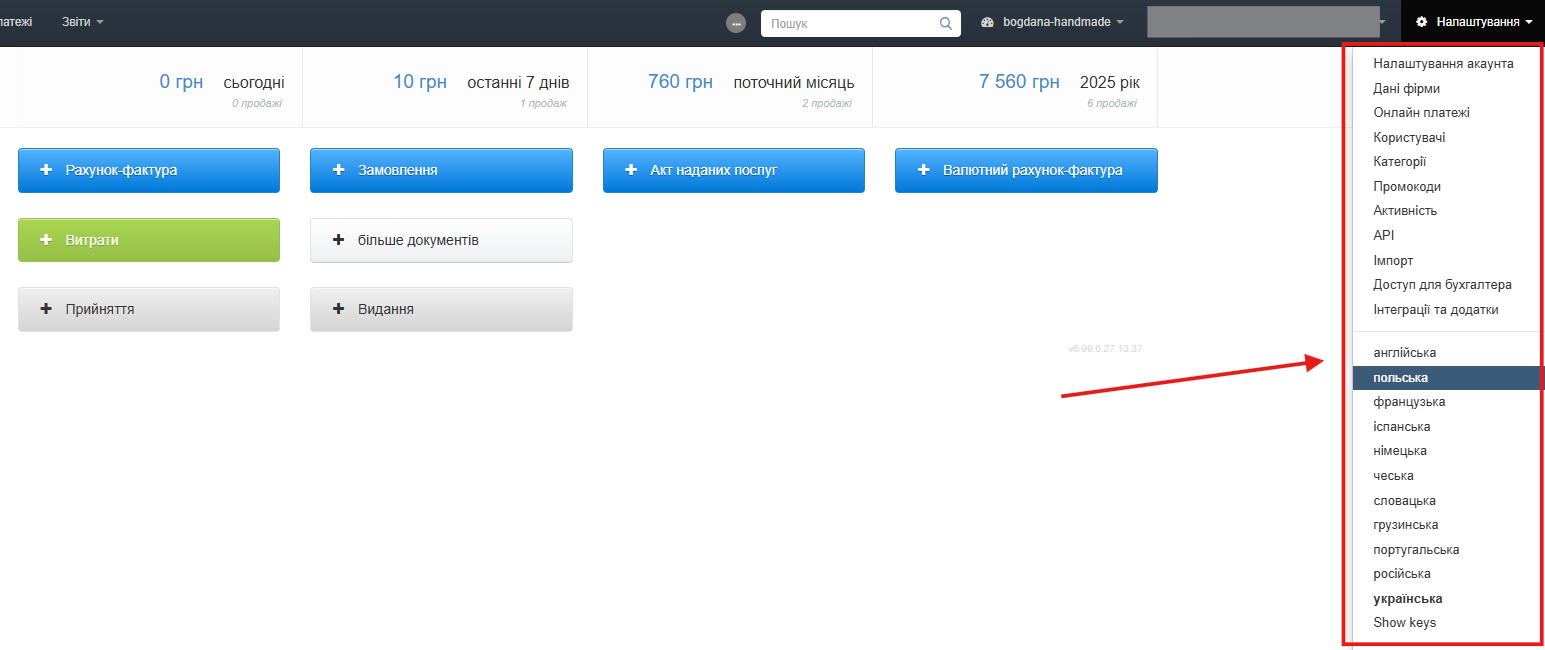Click the round ellipsis icon in top bar
Viewport: 1545px width, 650px height.
(736, 23)
